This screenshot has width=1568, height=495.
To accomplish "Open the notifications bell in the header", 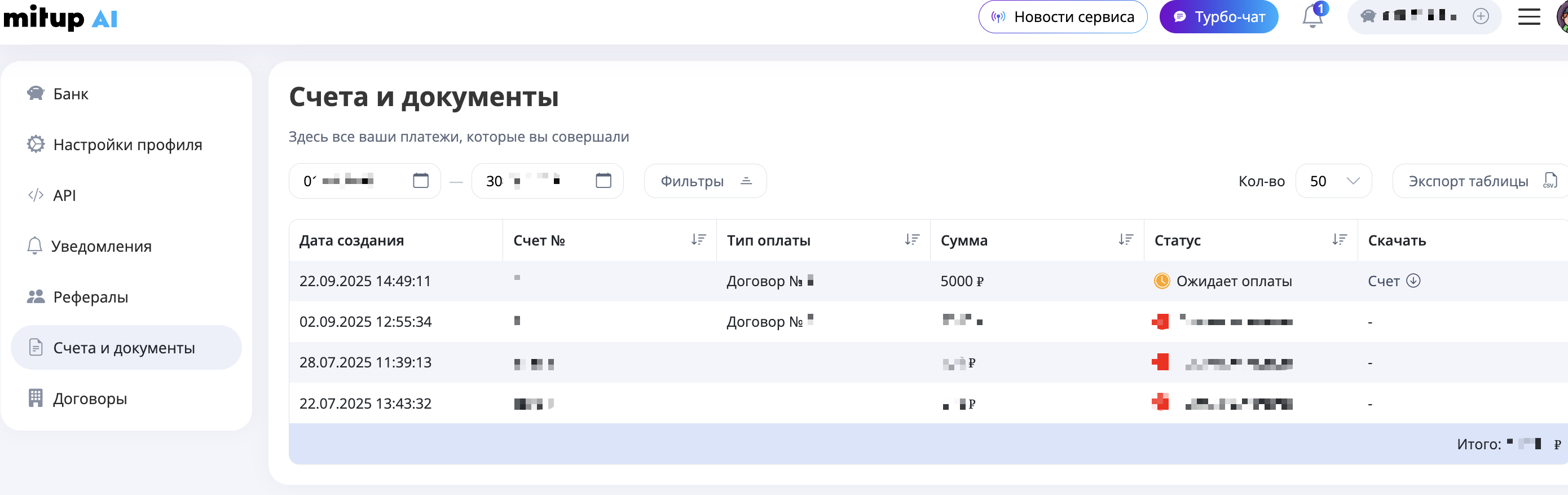I will [1313, 16].
